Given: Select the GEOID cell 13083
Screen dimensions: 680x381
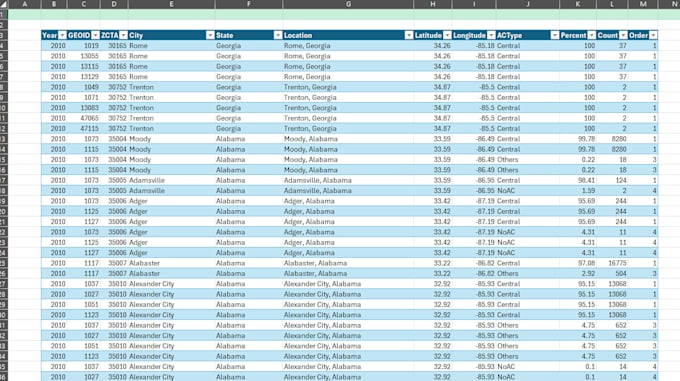Looking at the screenshot, I should pos(83,108).
